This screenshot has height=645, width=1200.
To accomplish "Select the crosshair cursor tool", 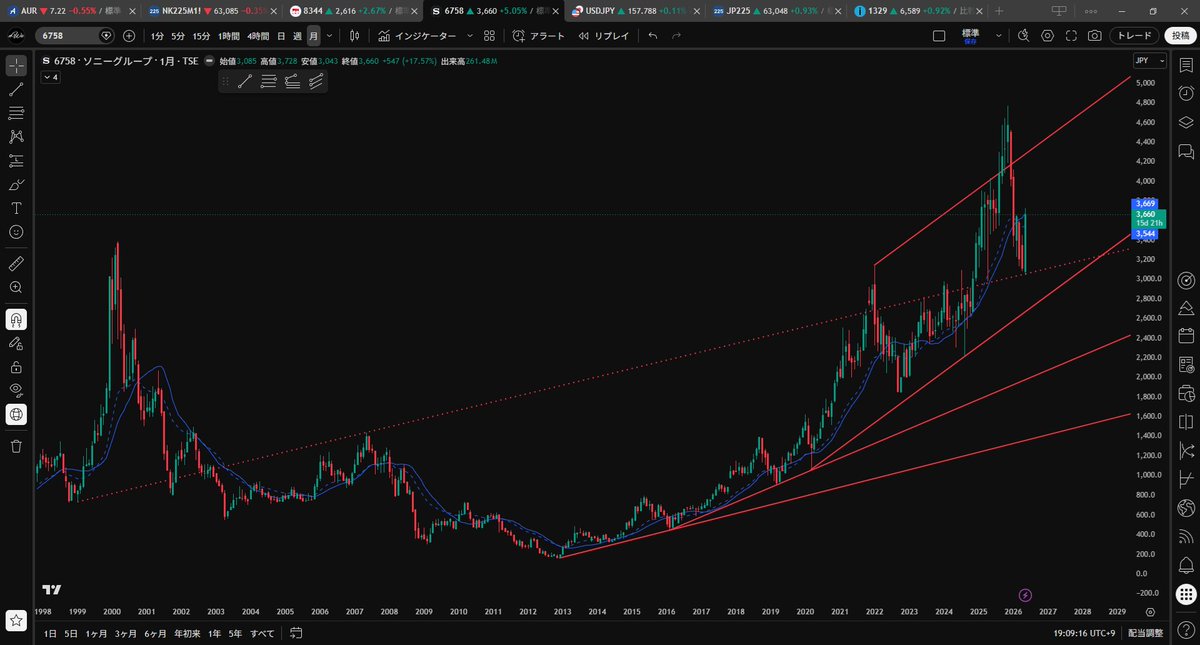I will (16, 65).
